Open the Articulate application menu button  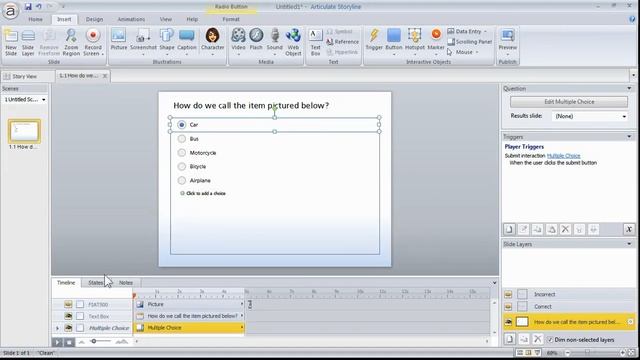[10, 11]
